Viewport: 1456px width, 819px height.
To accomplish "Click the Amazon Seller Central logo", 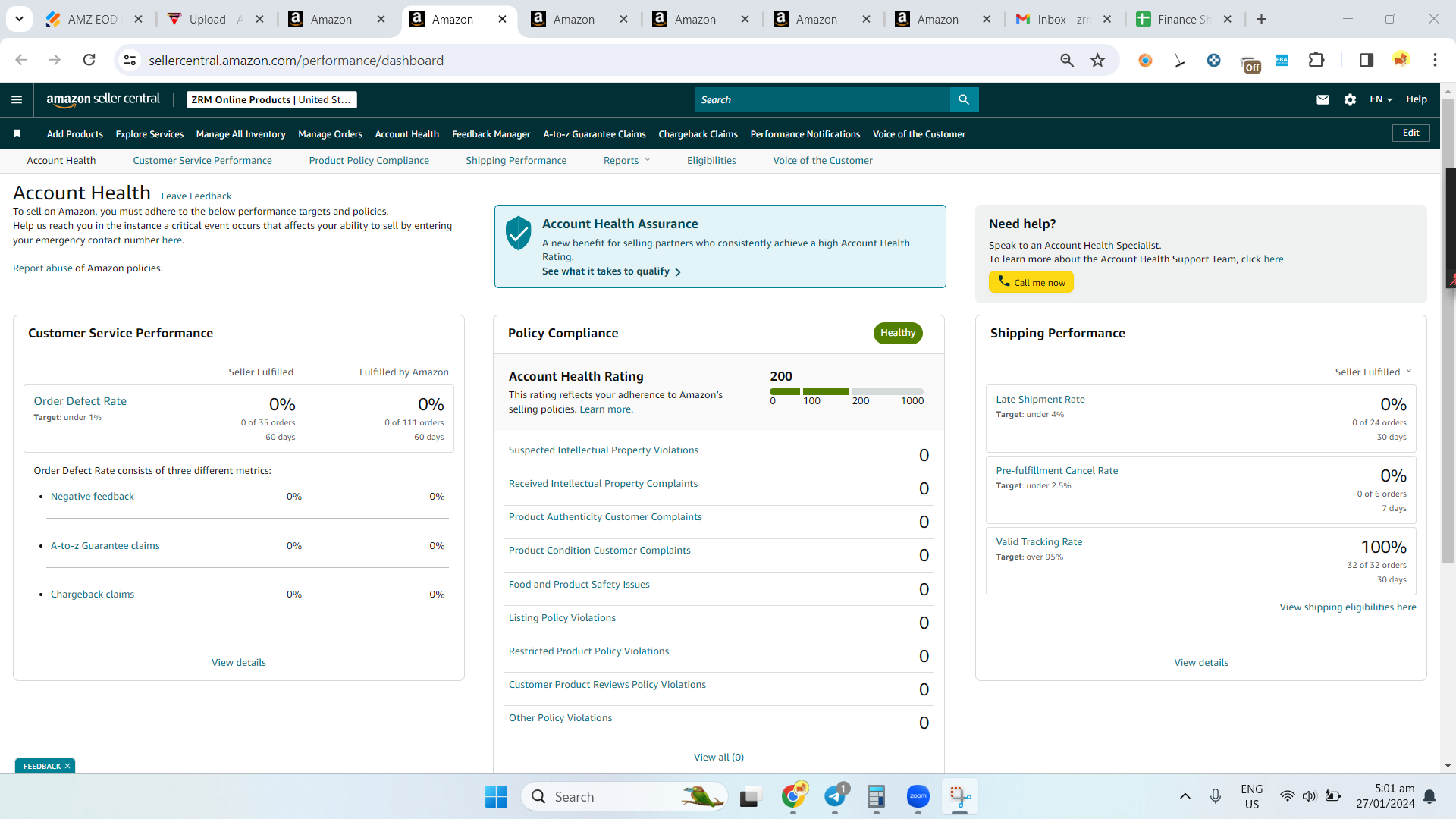I will pos(103,99).
